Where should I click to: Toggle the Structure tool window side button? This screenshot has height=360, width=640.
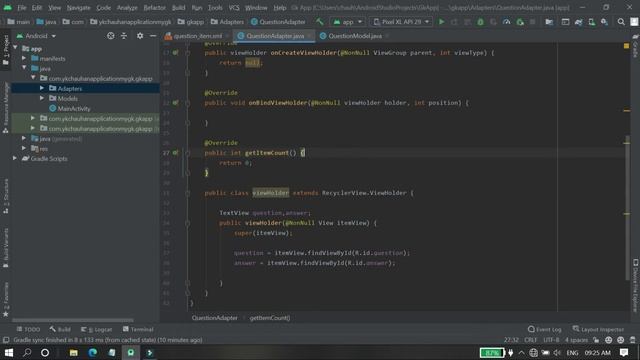(x=6, y=196)
